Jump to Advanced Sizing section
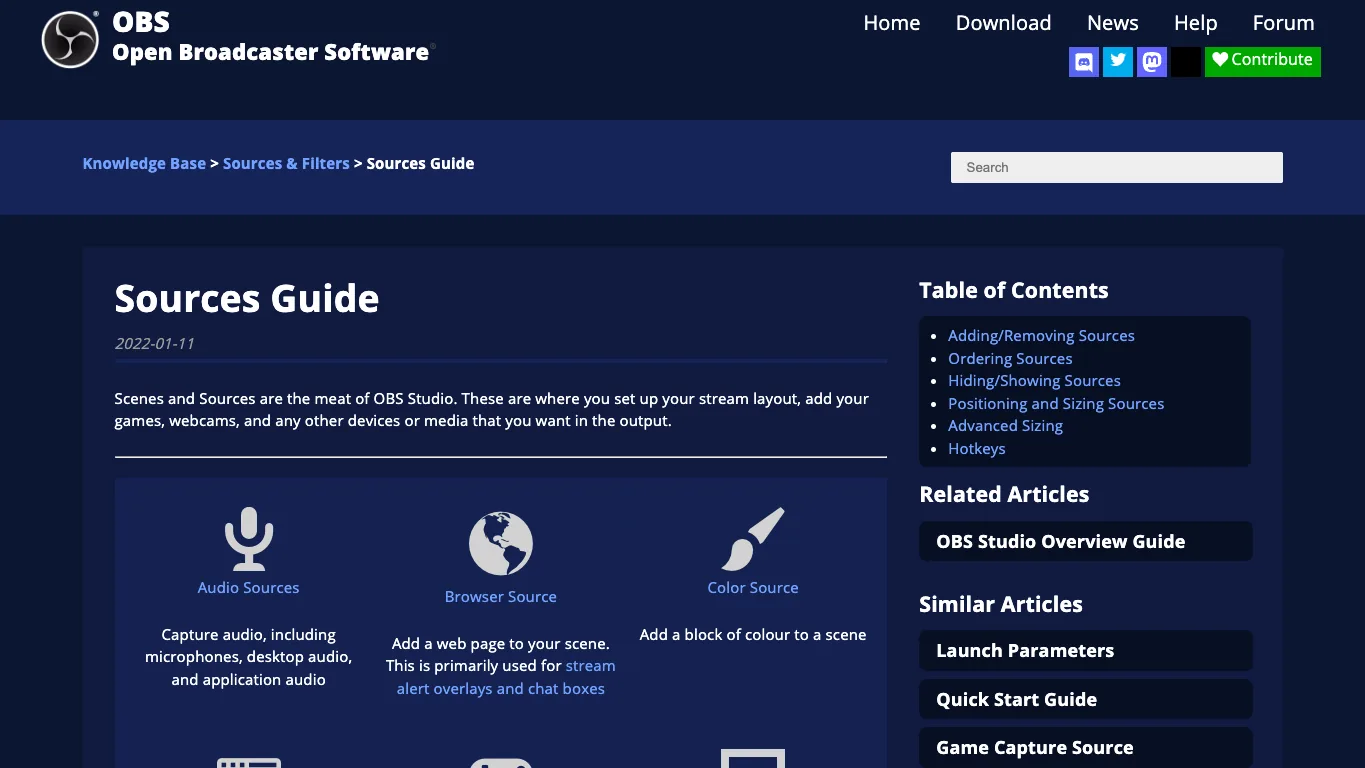Screen dimensions: 1365x768 1005,426
